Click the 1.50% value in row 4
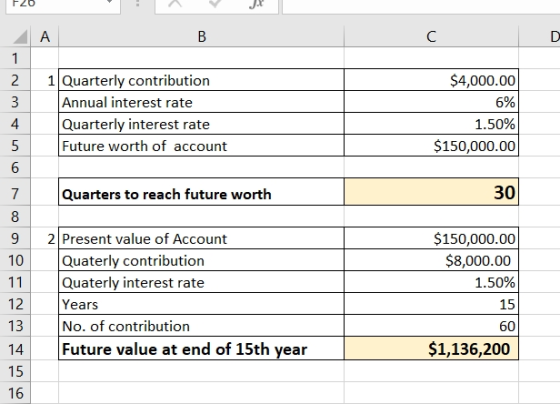 (431, 124)
